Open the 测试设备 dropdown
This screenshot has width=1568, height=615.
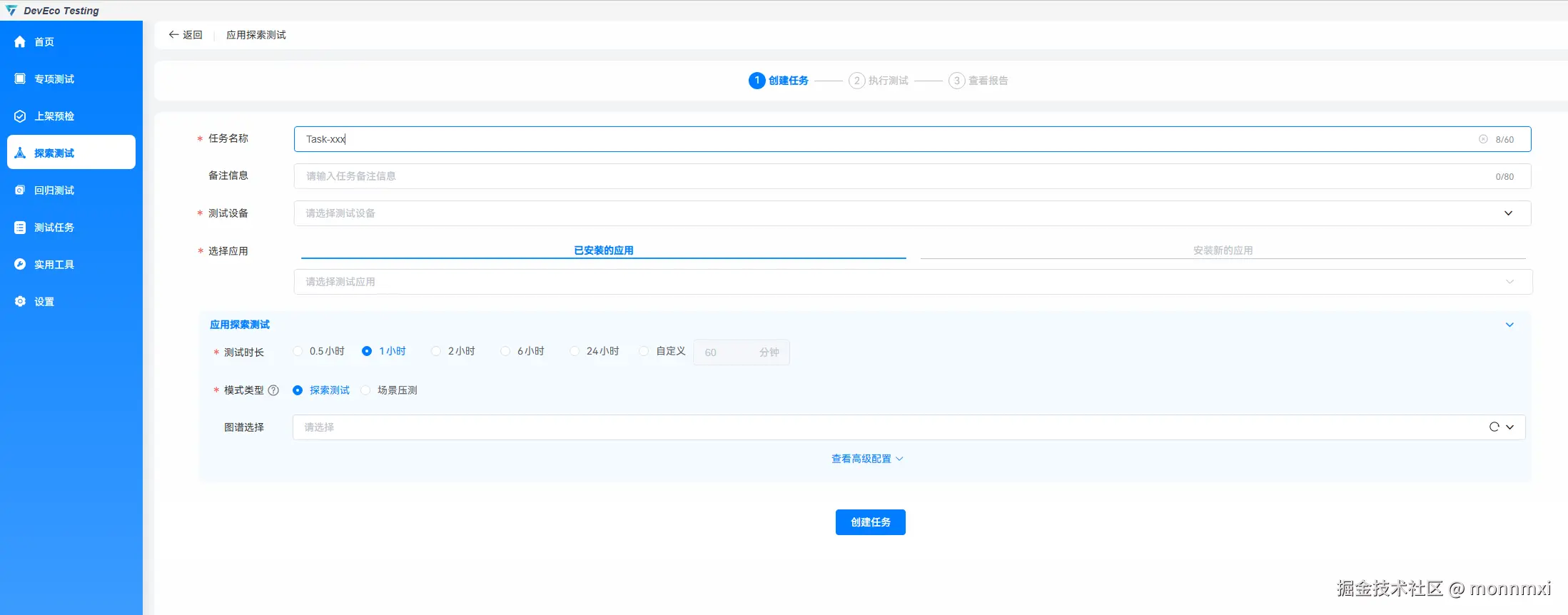click(x=912, y=213)
